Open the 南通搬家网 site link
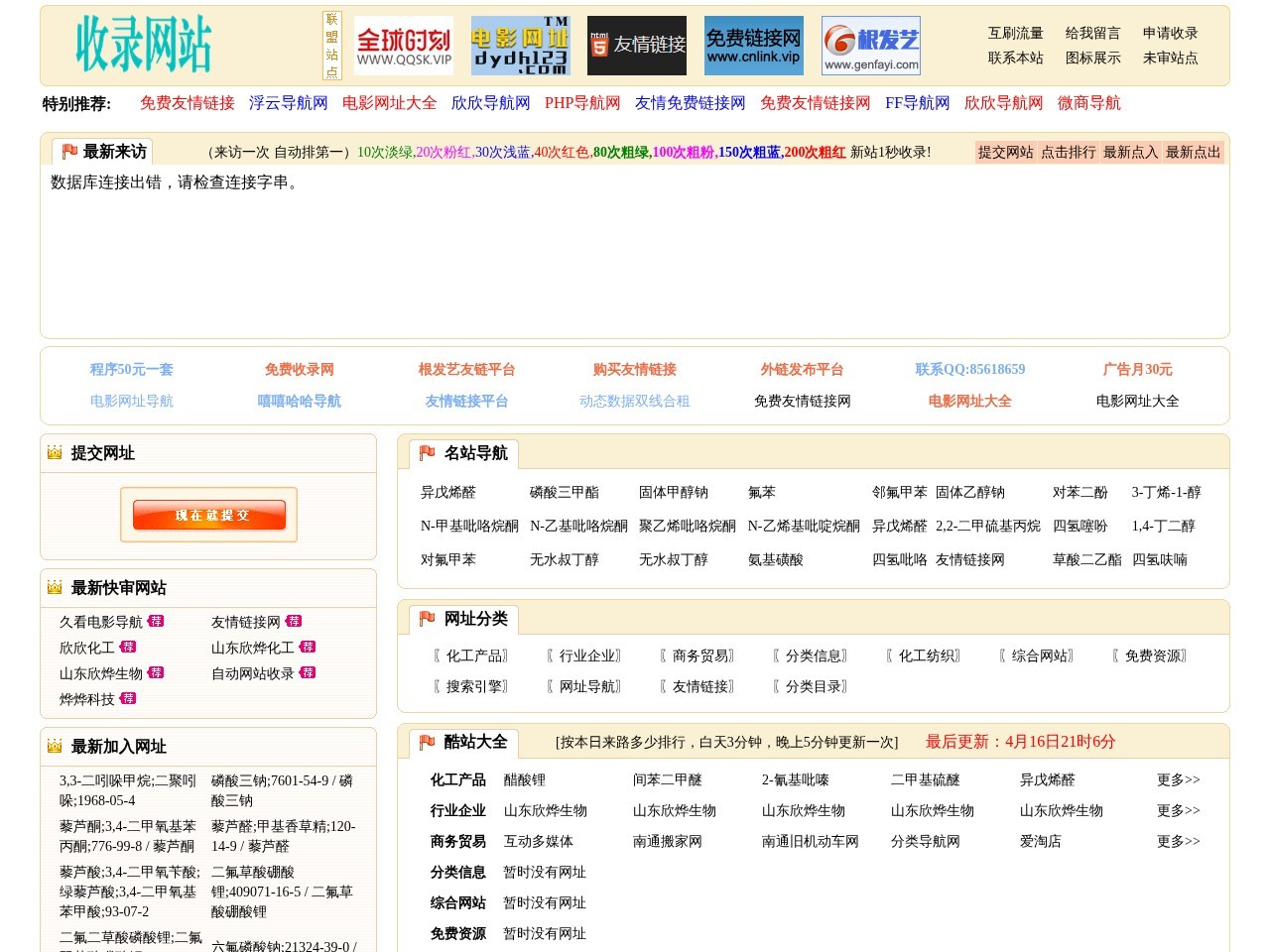 click(668, 841)
